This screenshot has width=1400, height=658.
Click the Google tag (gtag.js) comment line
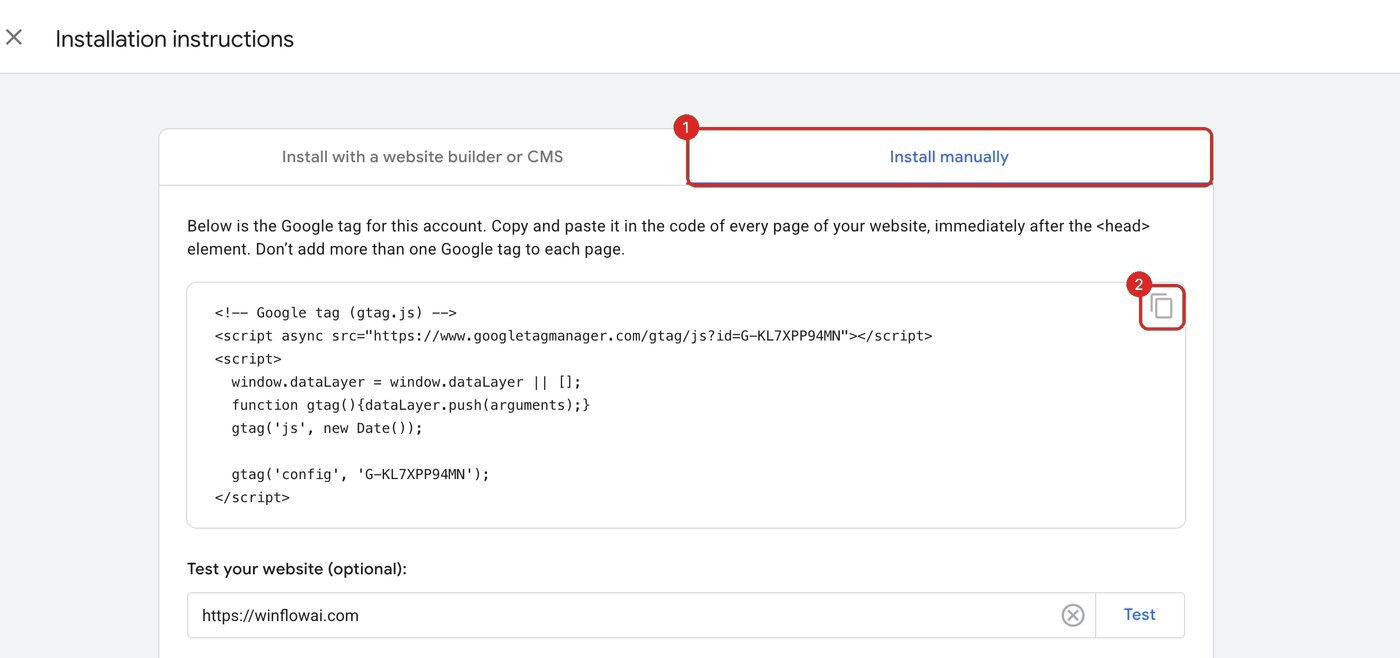click(335, 313)
